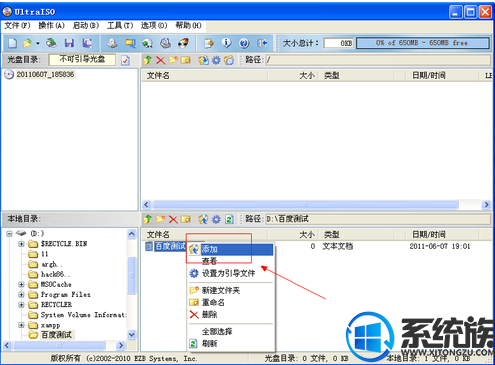The height and width of the screenshot is (365, 495).
Task: Click the Save floppy disk icon
Action: (x=69, y=43)
